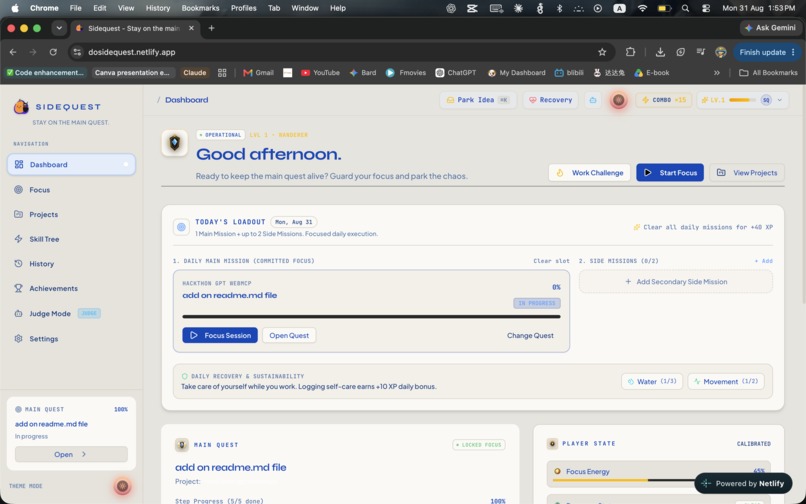Click the Open button in Main Quest sidebar card
Screen dimensions: 806x504
click(x=71, y=455)
